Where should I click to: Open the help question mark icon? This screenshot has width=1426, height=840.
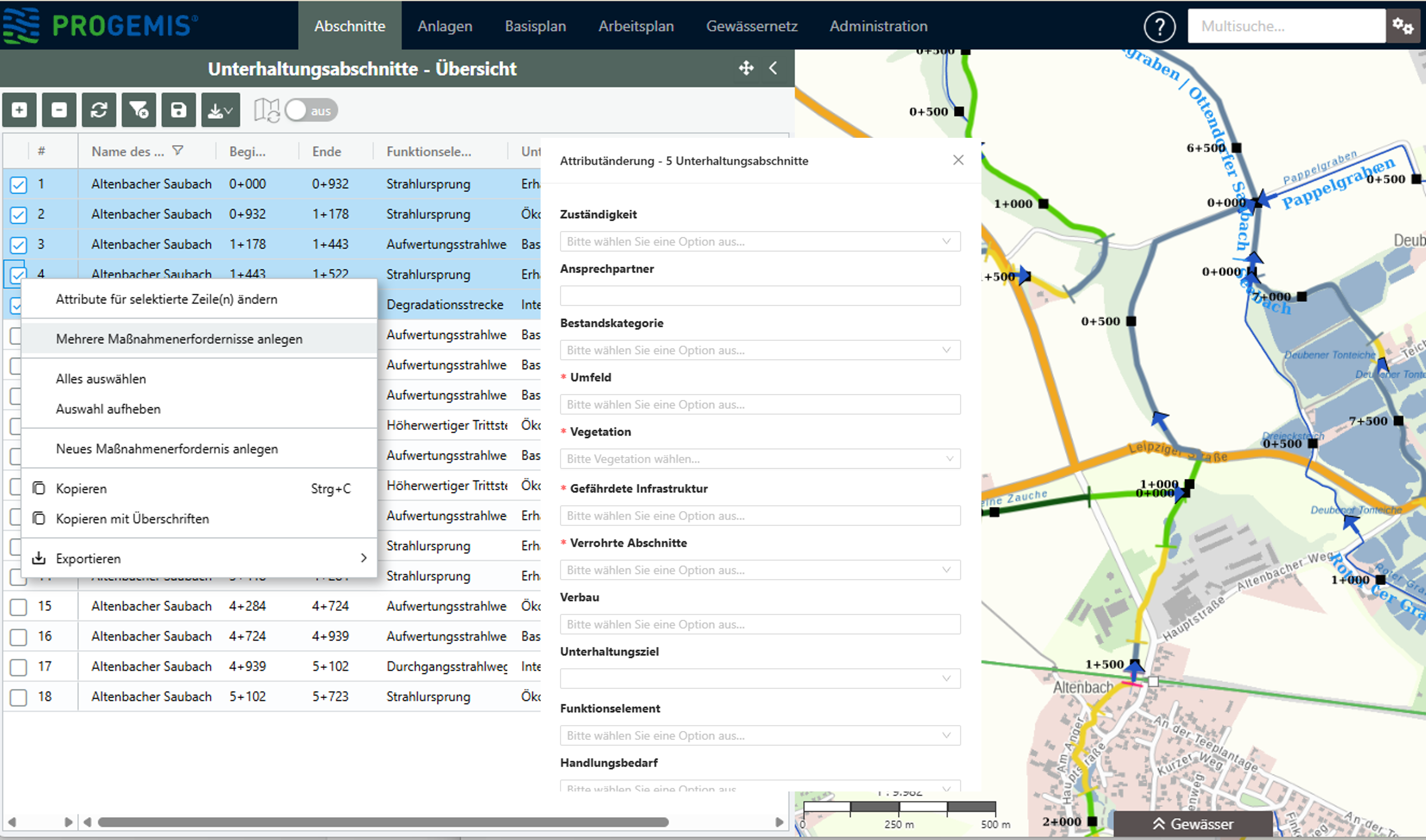[x=1160, y=26]
